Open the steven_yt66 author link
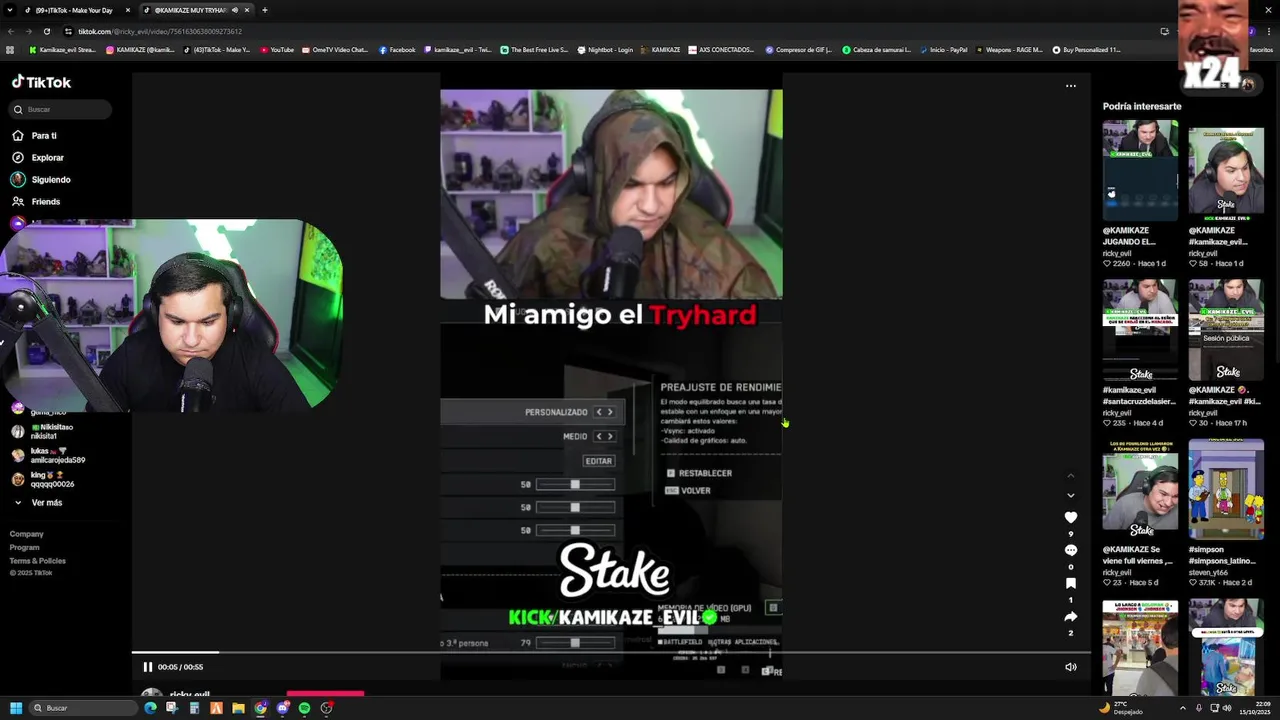This screenshot has height=720, width=1280. (1207, 573)
